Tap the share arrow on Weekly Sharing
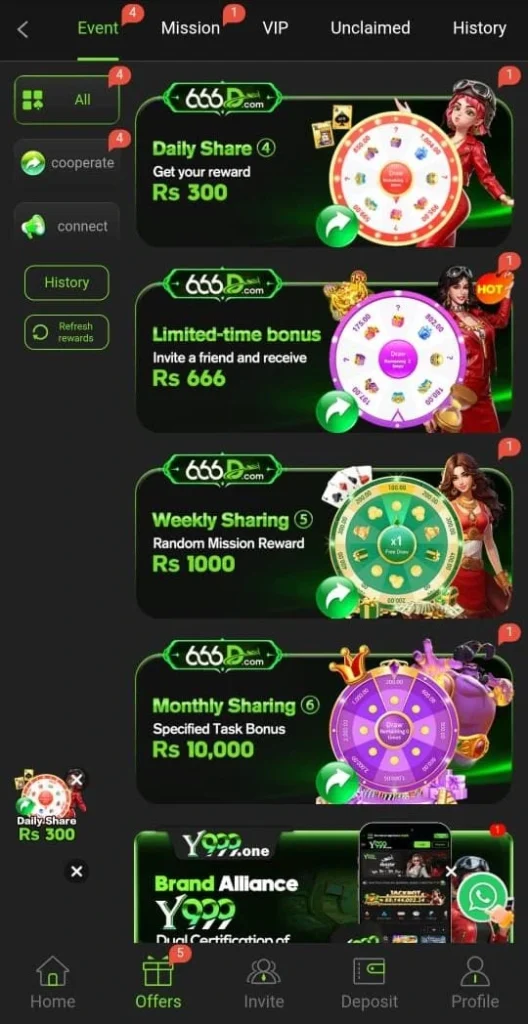528x1024 pixels. coord(337,597)
